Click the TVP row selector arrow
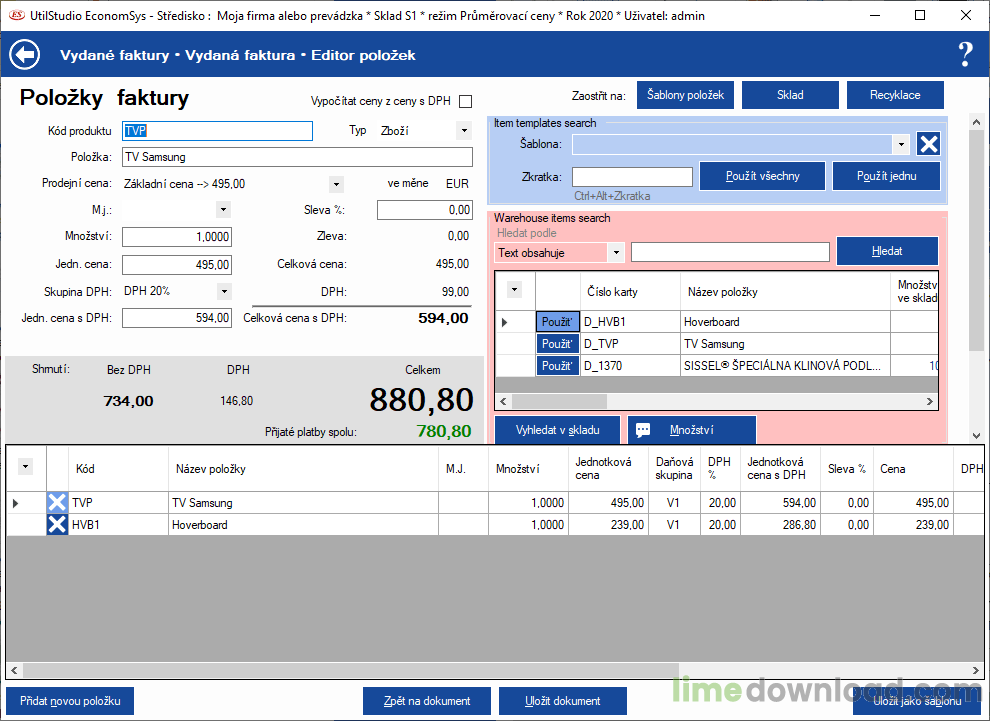The height and width of the screenshot is (721, 990). click(x=16, y=503)
